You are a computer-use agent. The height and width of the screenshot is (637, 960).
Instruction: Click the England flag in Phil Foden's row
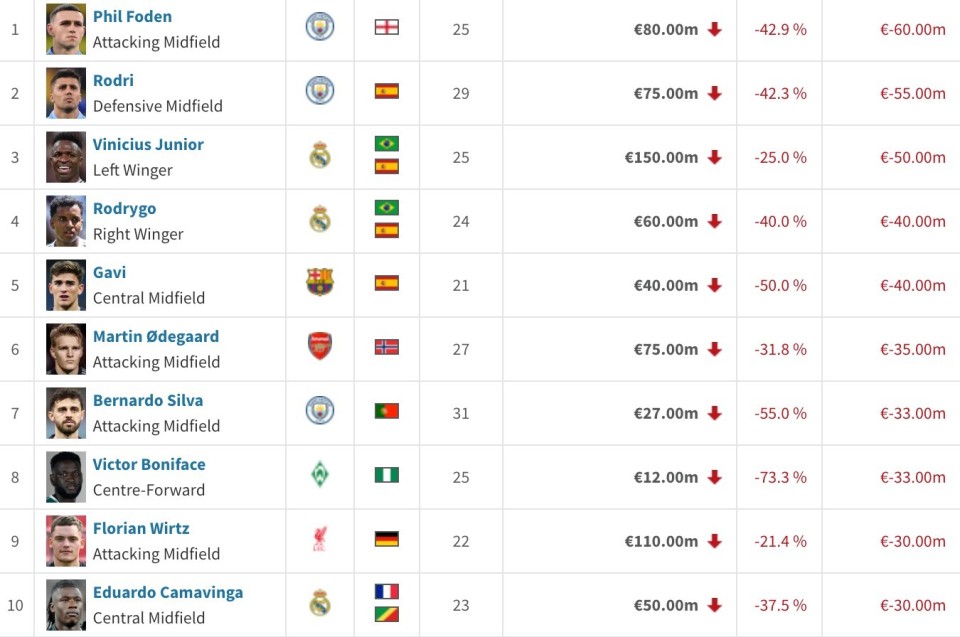386,27
